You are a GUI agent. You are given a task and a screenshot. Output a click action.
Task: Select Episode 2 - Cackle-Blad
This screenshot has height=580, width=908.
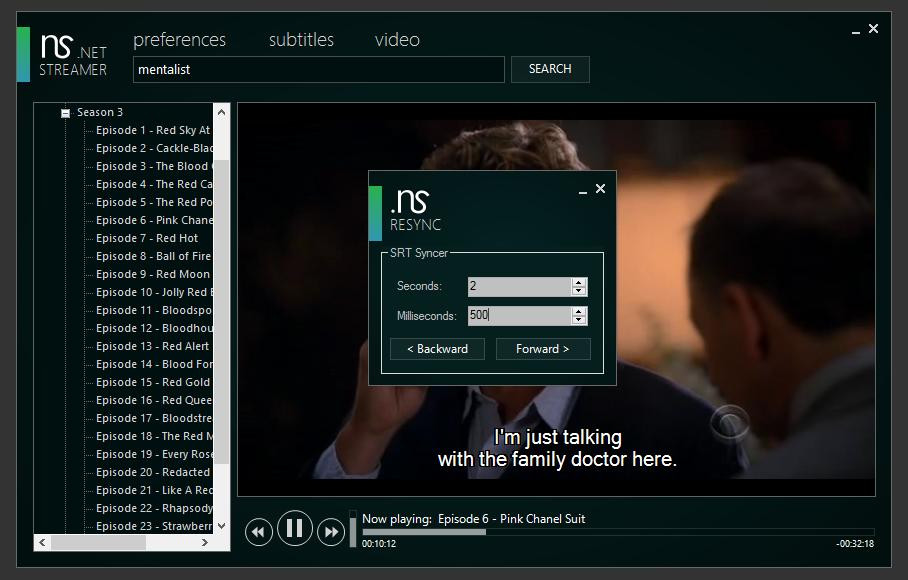pyautogui.click(x=154, y=148)
